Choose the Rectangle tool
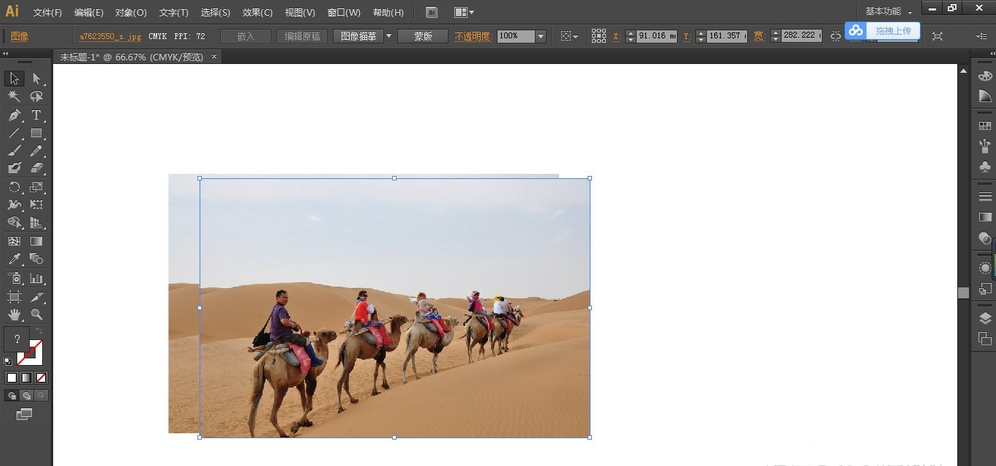This screenshot has width=996, height=466. coord(36,133)
